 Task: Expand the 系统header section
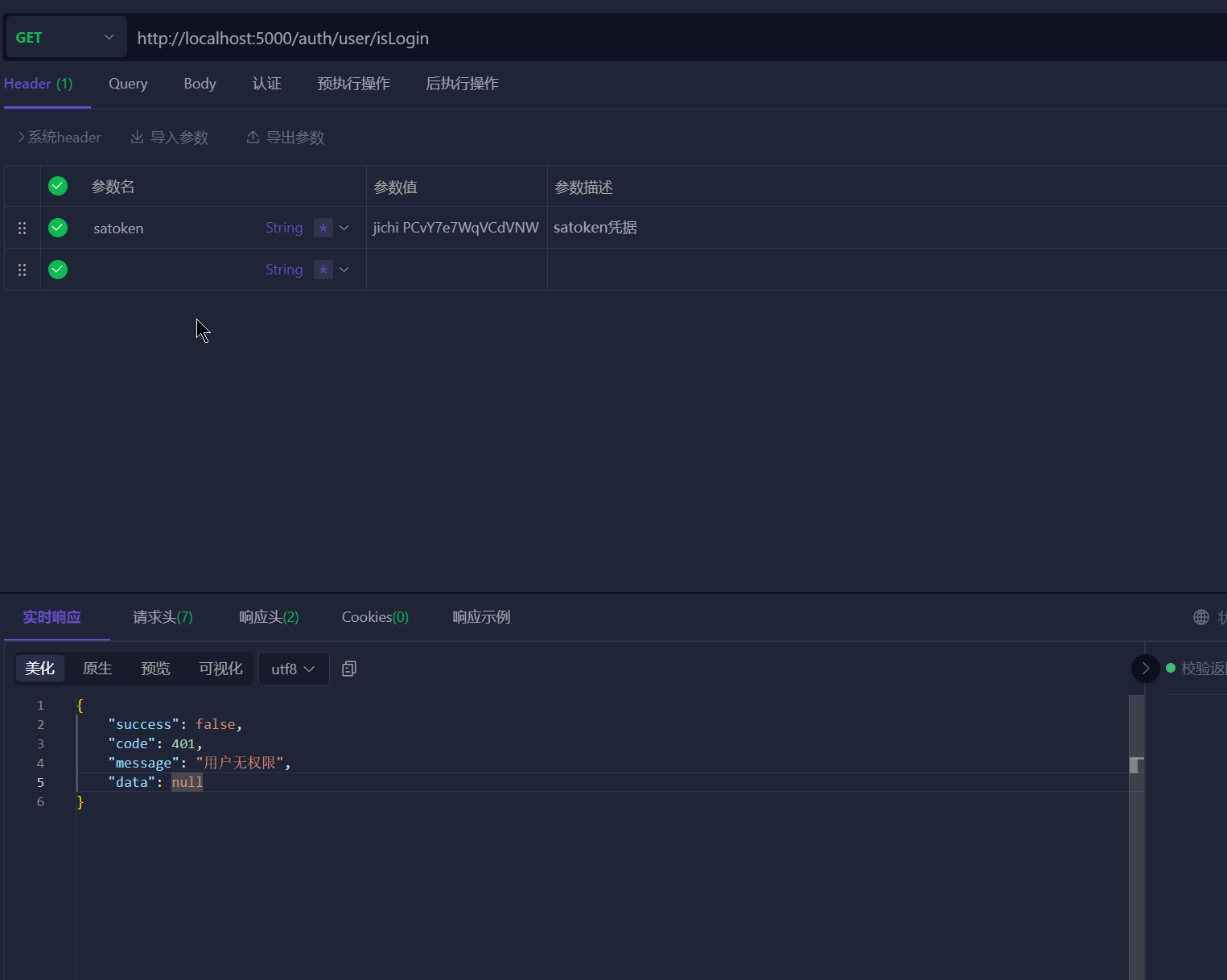point(60,138)
